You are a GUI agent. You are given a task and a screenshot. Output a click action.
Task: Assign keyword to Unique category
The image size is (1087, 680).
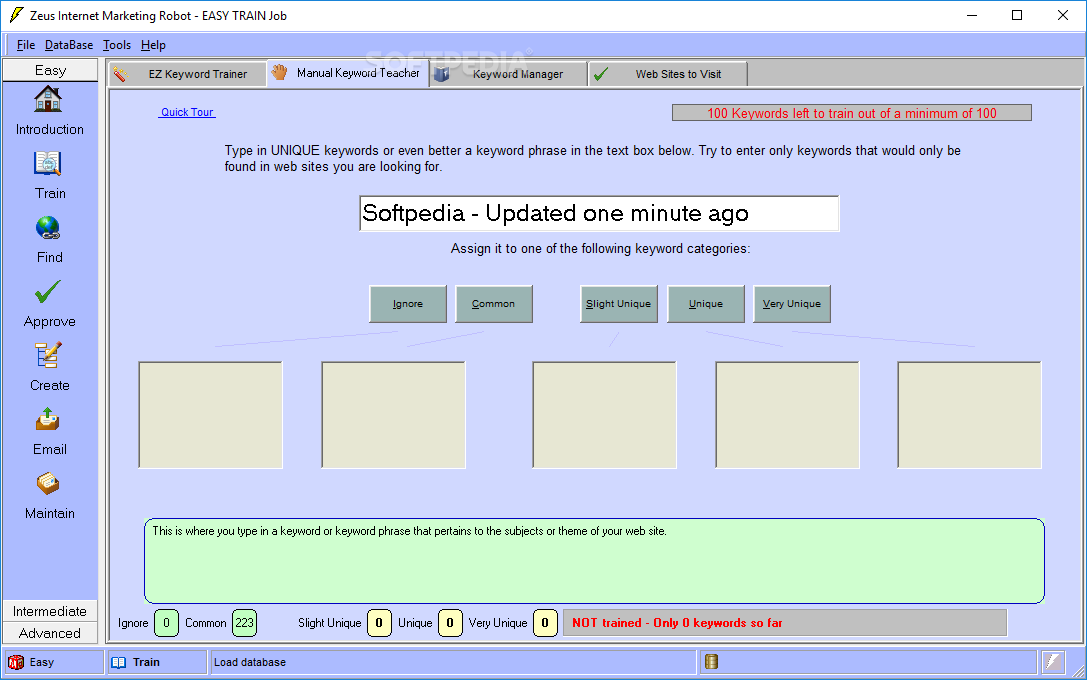[706, 304]
